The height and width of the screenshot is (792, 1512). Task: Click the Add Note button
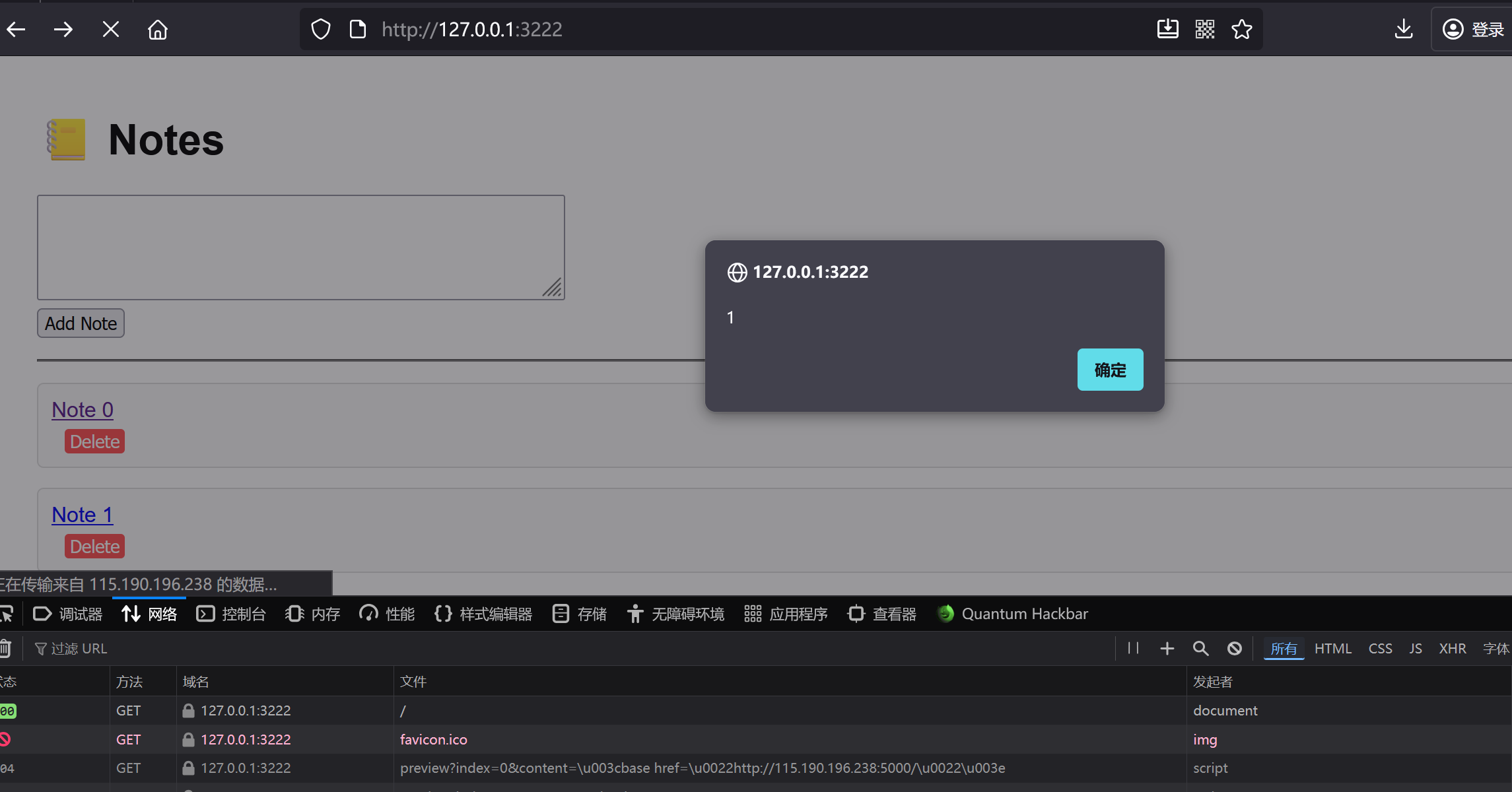click(x=81, y=323)
